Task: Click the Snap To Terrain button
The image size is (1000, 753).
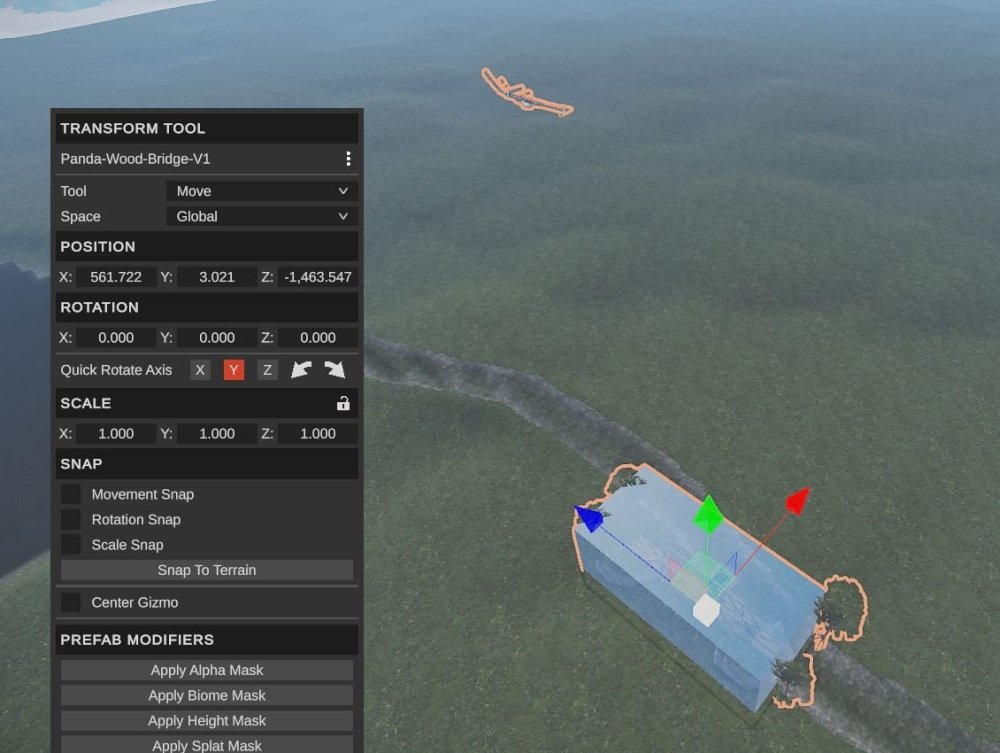Action: coord(207,570)
